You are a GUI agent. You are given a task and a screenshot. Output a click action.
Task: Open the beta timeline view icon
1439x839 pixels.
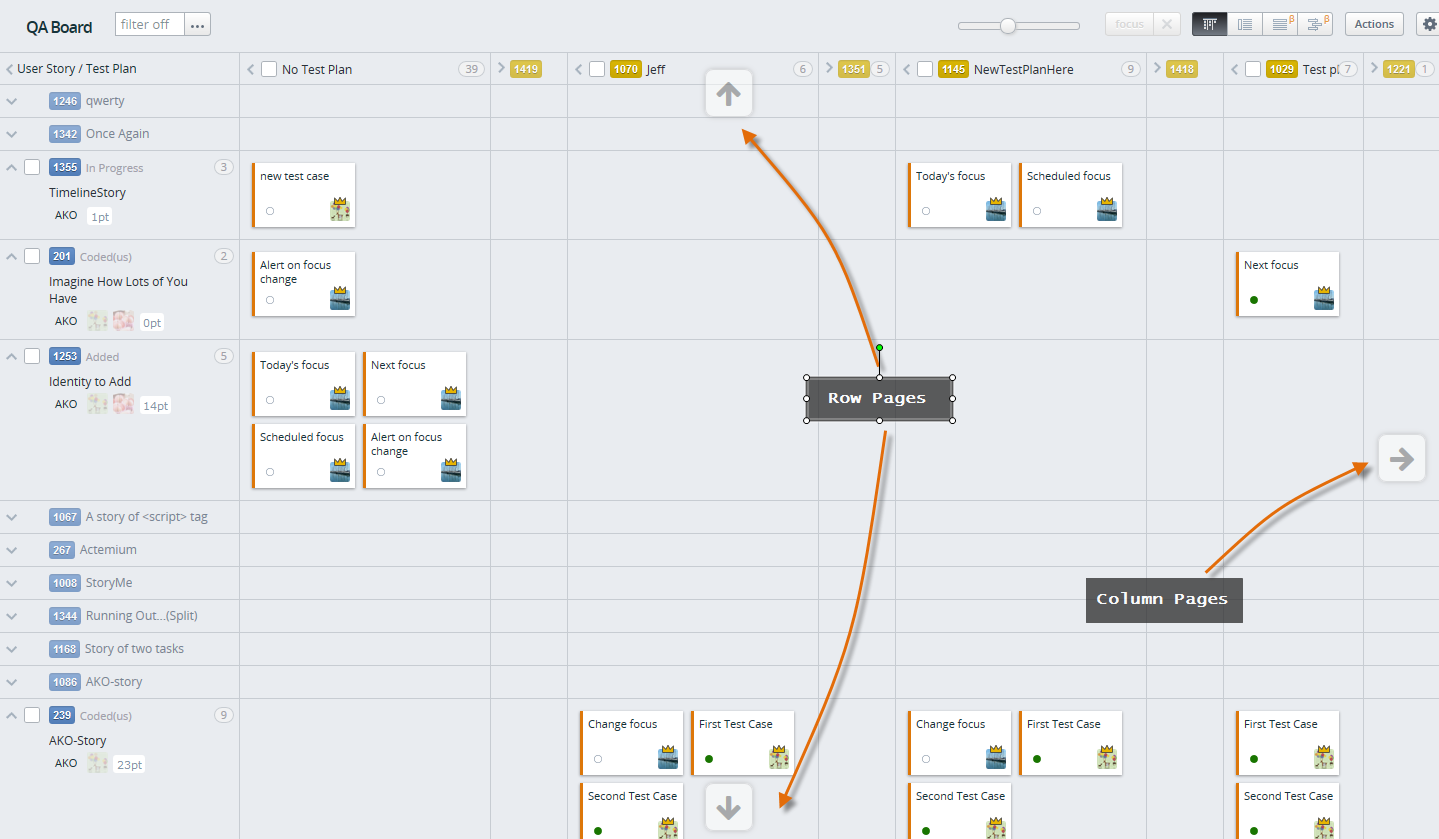(x=1315, y=24)
